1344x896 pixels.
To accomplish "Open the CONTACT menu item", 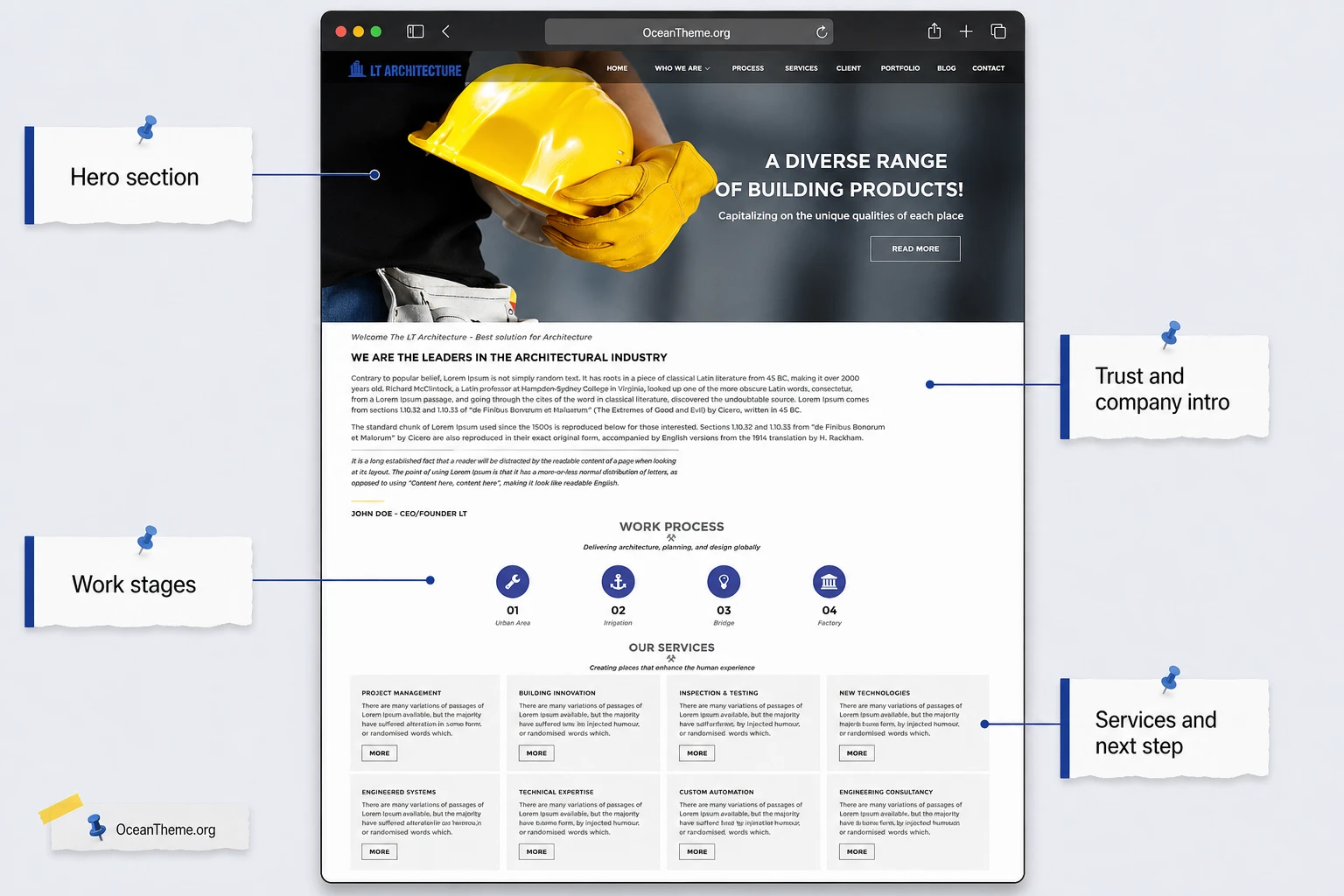I will pos(989,68).
